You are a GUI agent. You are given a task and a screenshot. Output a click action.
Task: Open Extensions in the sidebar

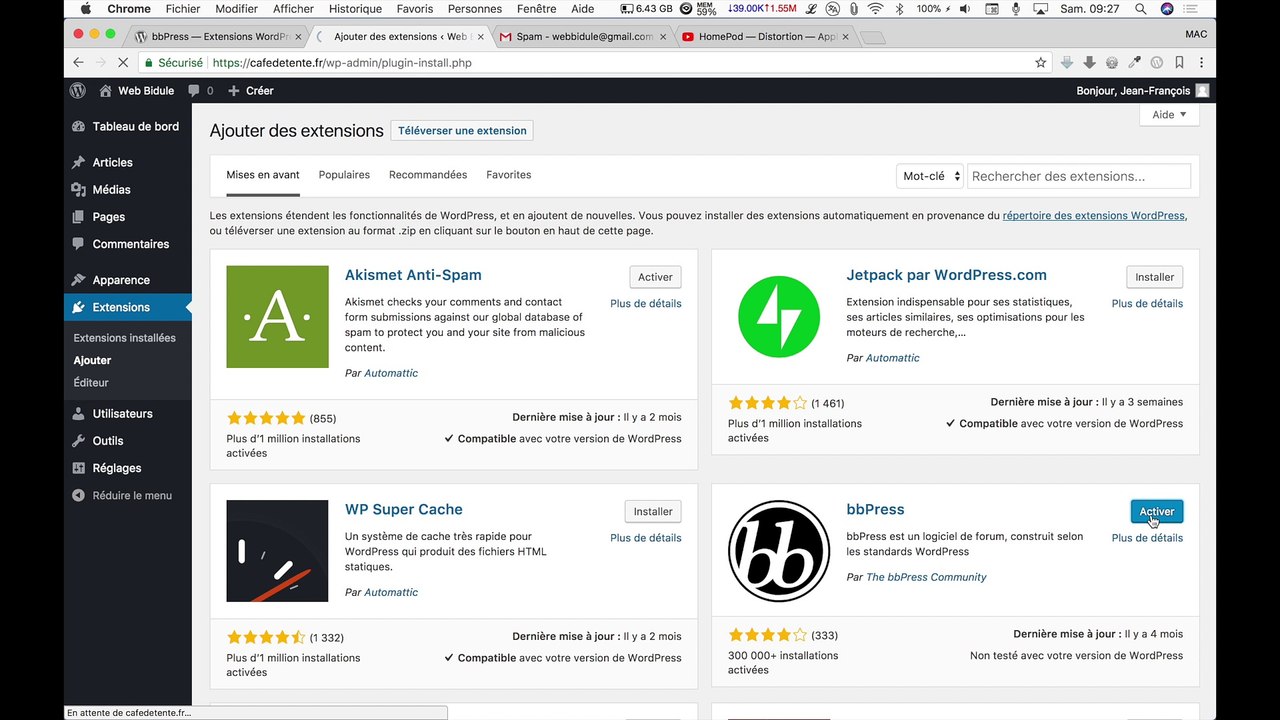click(128, 307)
